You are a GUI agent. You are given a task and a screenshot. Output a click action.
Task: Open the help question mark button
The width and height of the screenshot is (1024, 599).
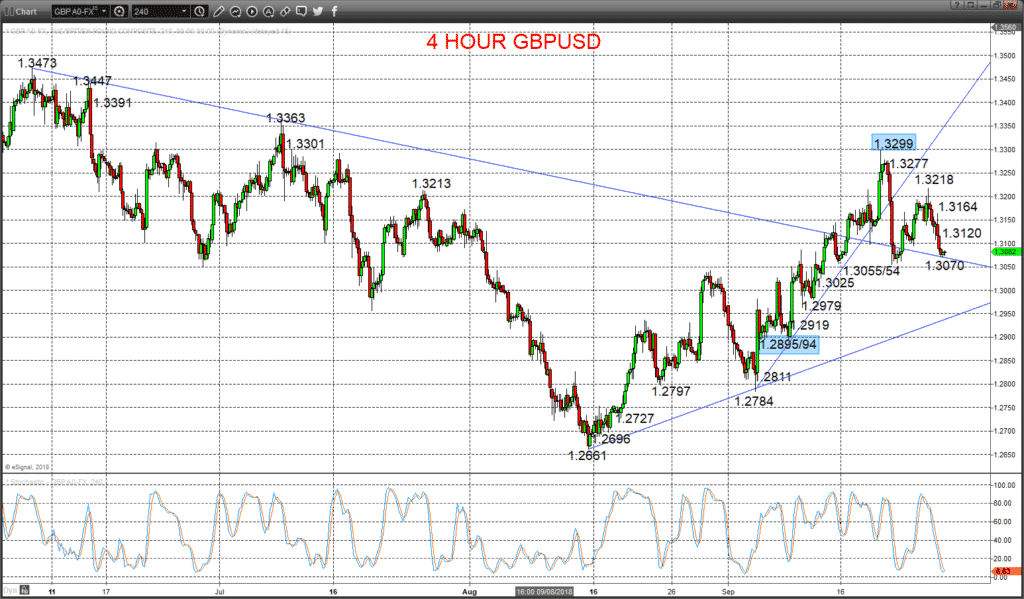pyautogui.click(x=957, y=5)
